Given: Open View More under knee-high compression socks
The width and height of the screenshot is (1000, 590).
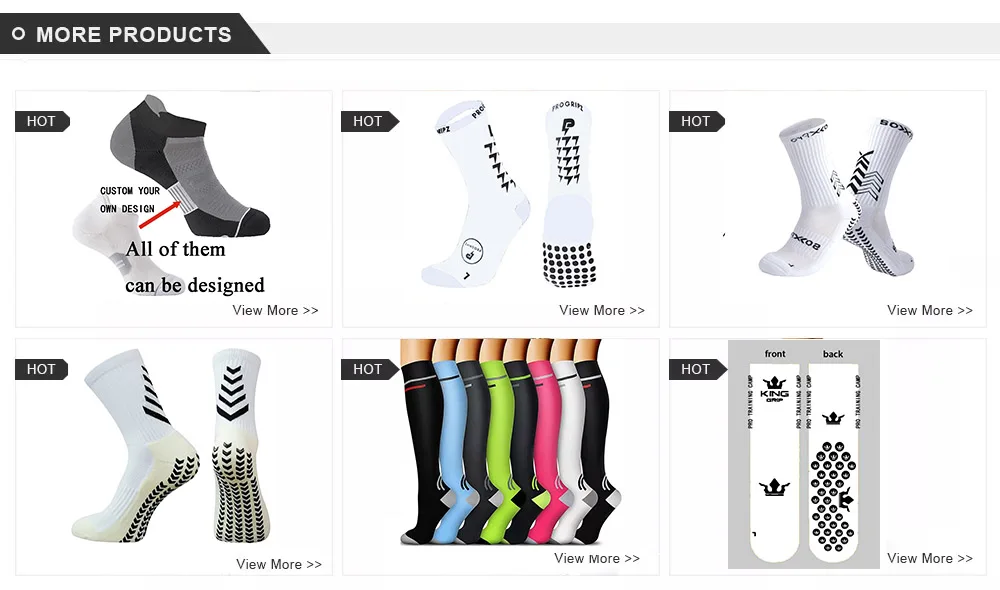Looking at the screenshot, I should pyautogui.click(x=597, y=558).
